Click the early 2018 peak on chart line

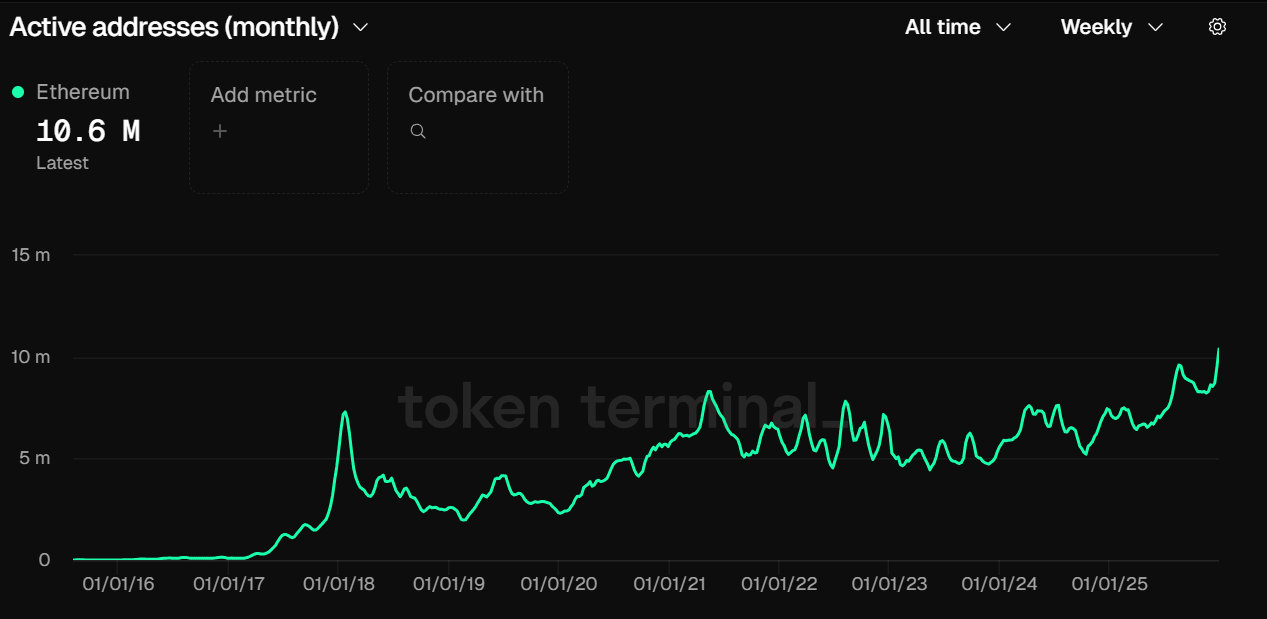pyautogui.click(x=345, y=412)
